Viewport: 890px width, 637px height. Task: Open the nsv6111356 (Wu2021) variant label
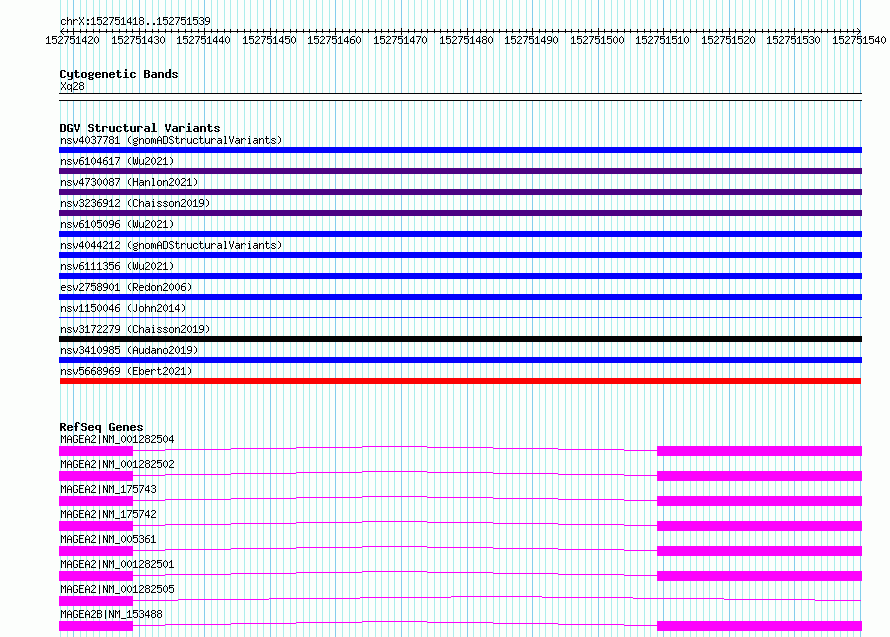[117, 266]
